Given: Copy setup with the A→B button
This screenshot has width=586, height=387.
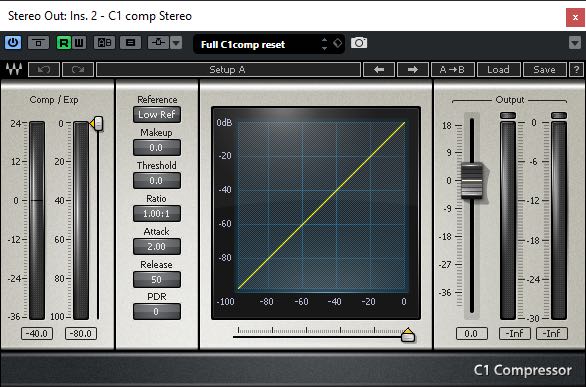Looking at the screenshot, I should 453,69.
